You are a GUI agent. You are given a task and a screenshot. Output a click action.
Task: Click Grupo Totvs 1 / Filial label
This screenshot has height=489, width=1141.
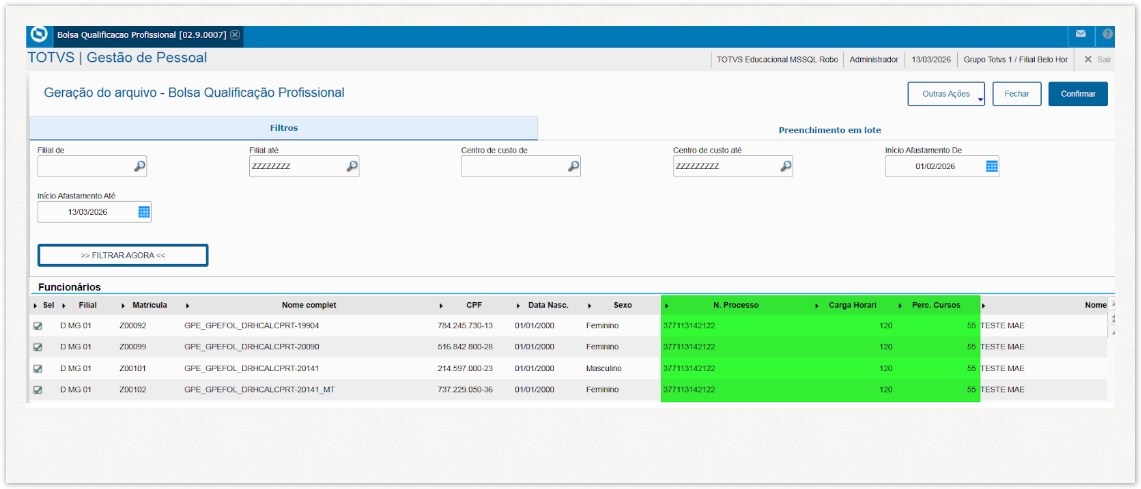click(x=1015, y=60)
